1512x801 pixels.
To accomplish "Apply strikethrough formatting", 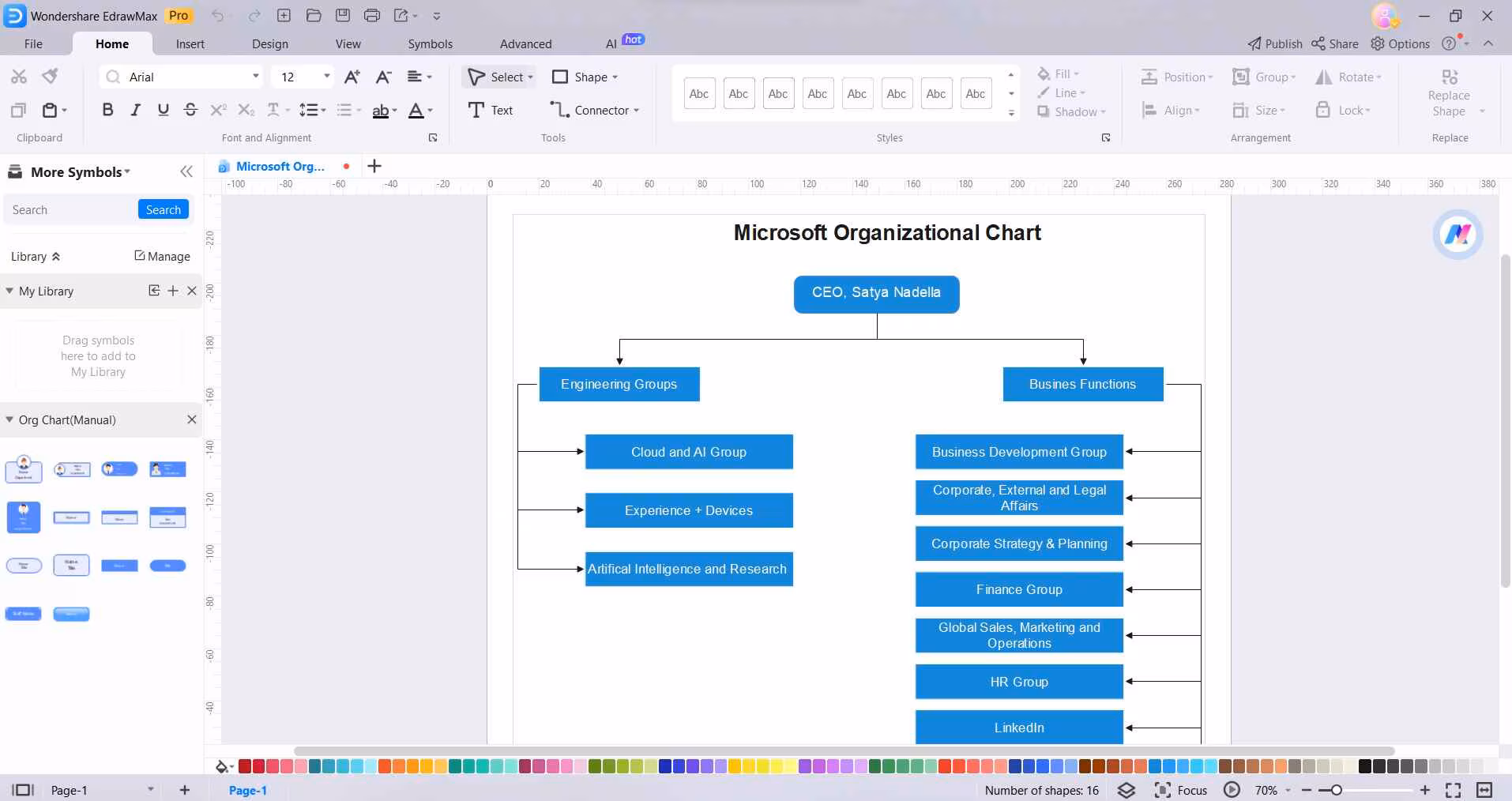I will 190,110.
